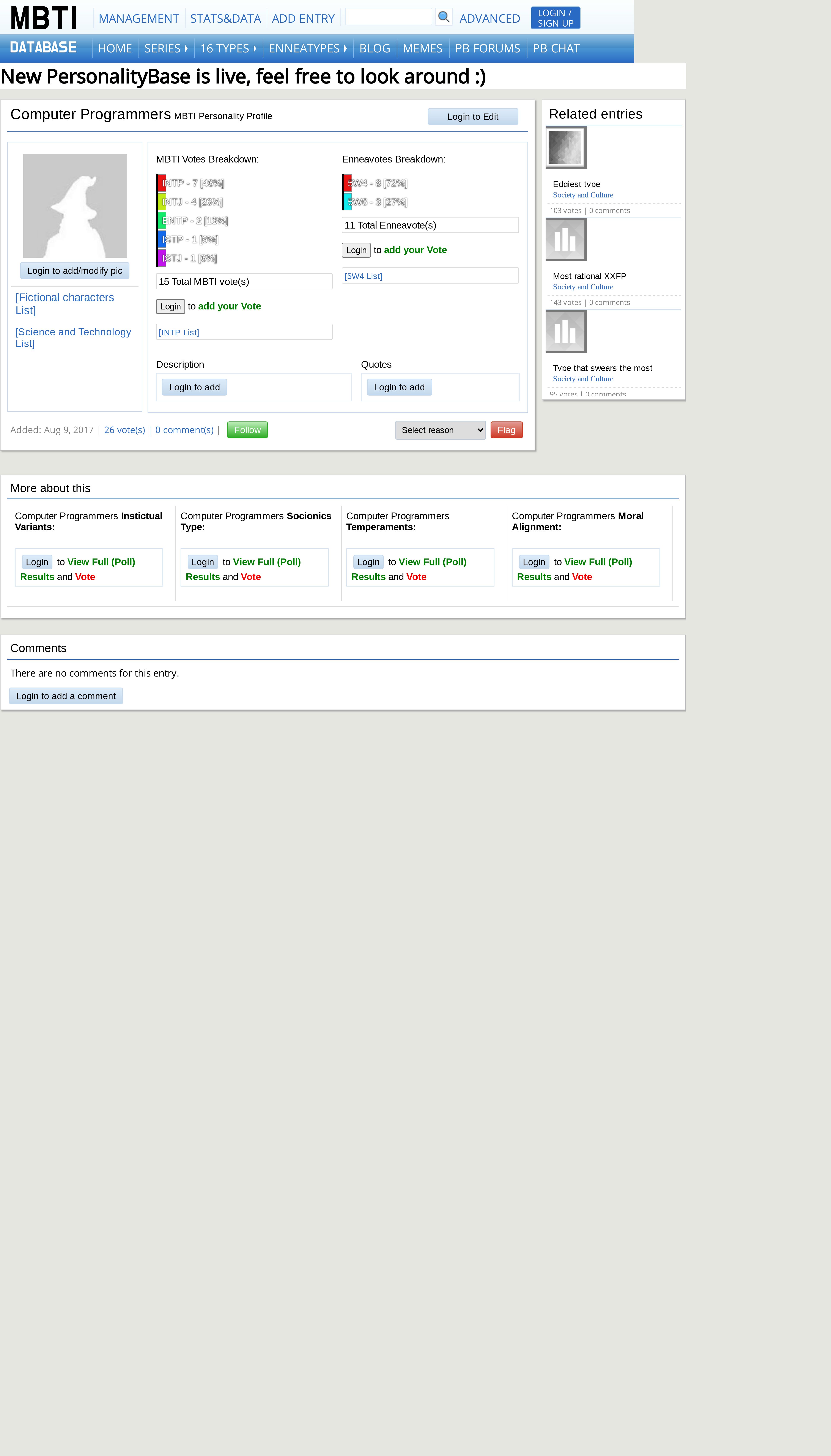
Task: Open the BLOG page
Action: pos(375,49)
